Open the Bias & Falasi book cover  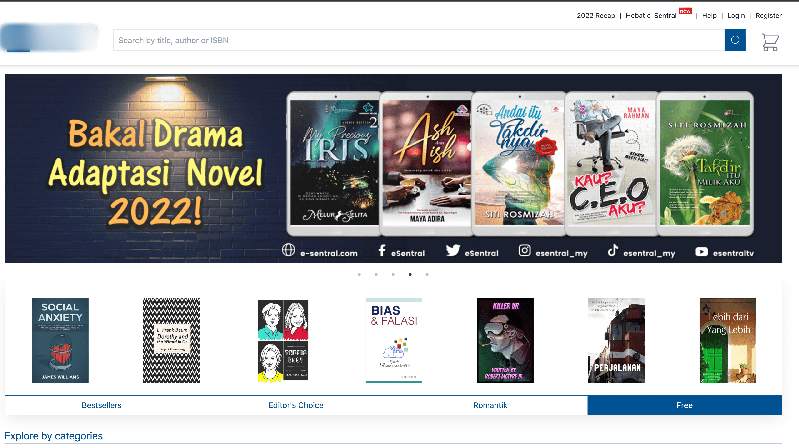[394, 340]
